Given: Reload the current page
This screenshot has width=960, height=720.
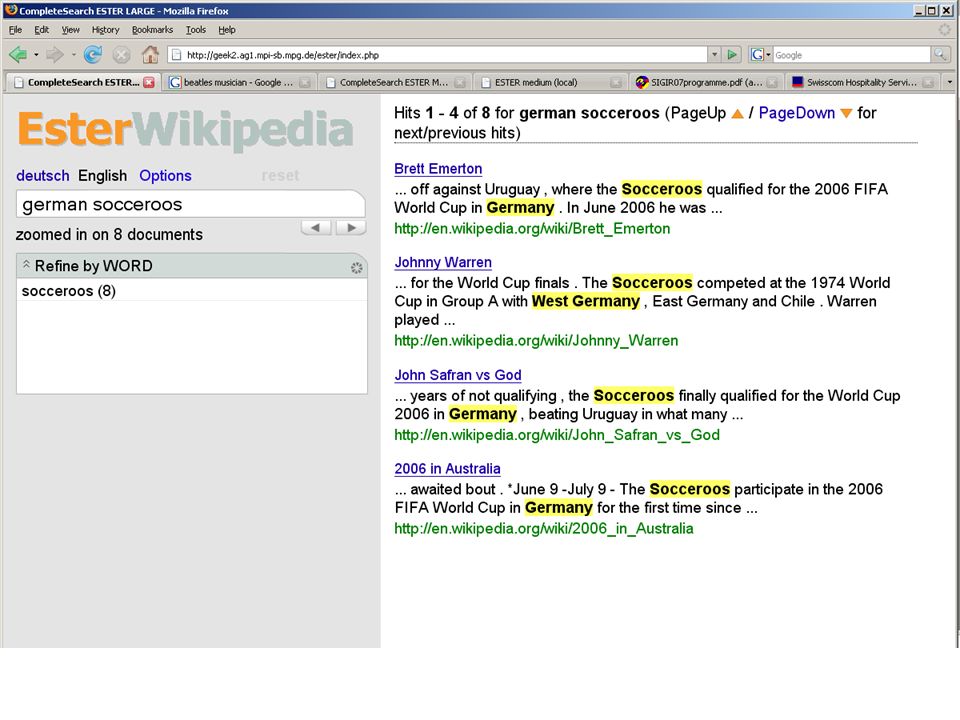Looking at the screenshot, I should [93, 55].
